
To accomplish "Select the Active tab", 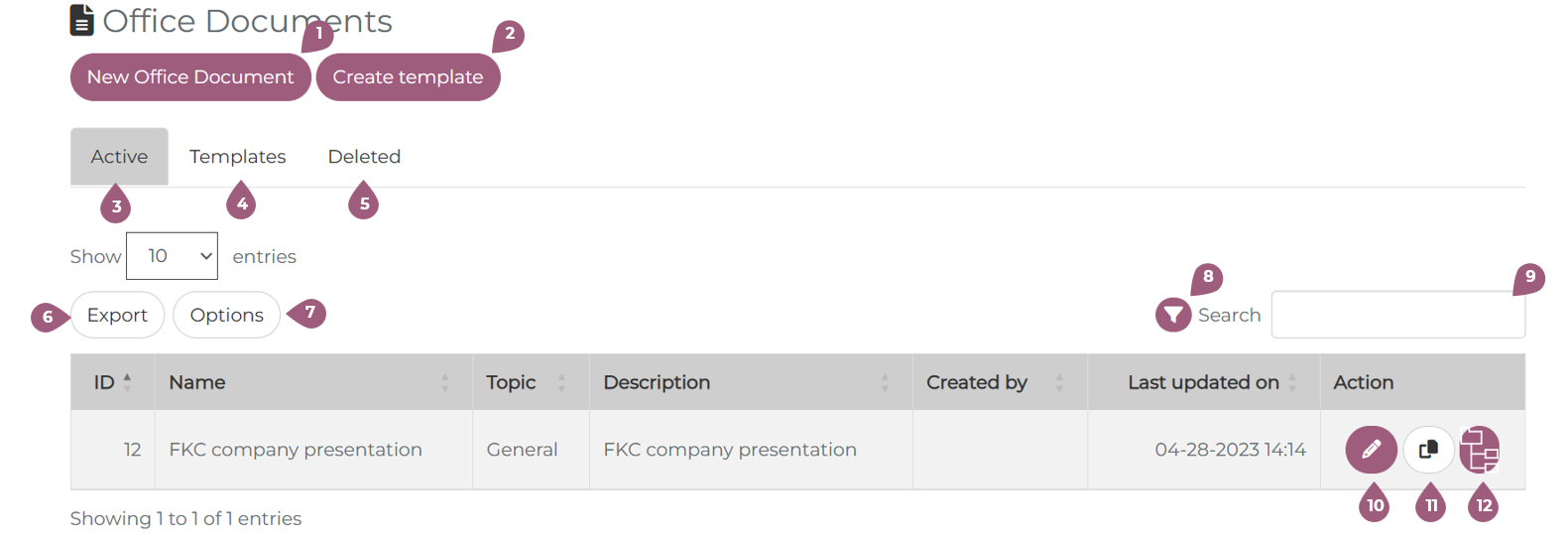I will click(x=119, y=157).
